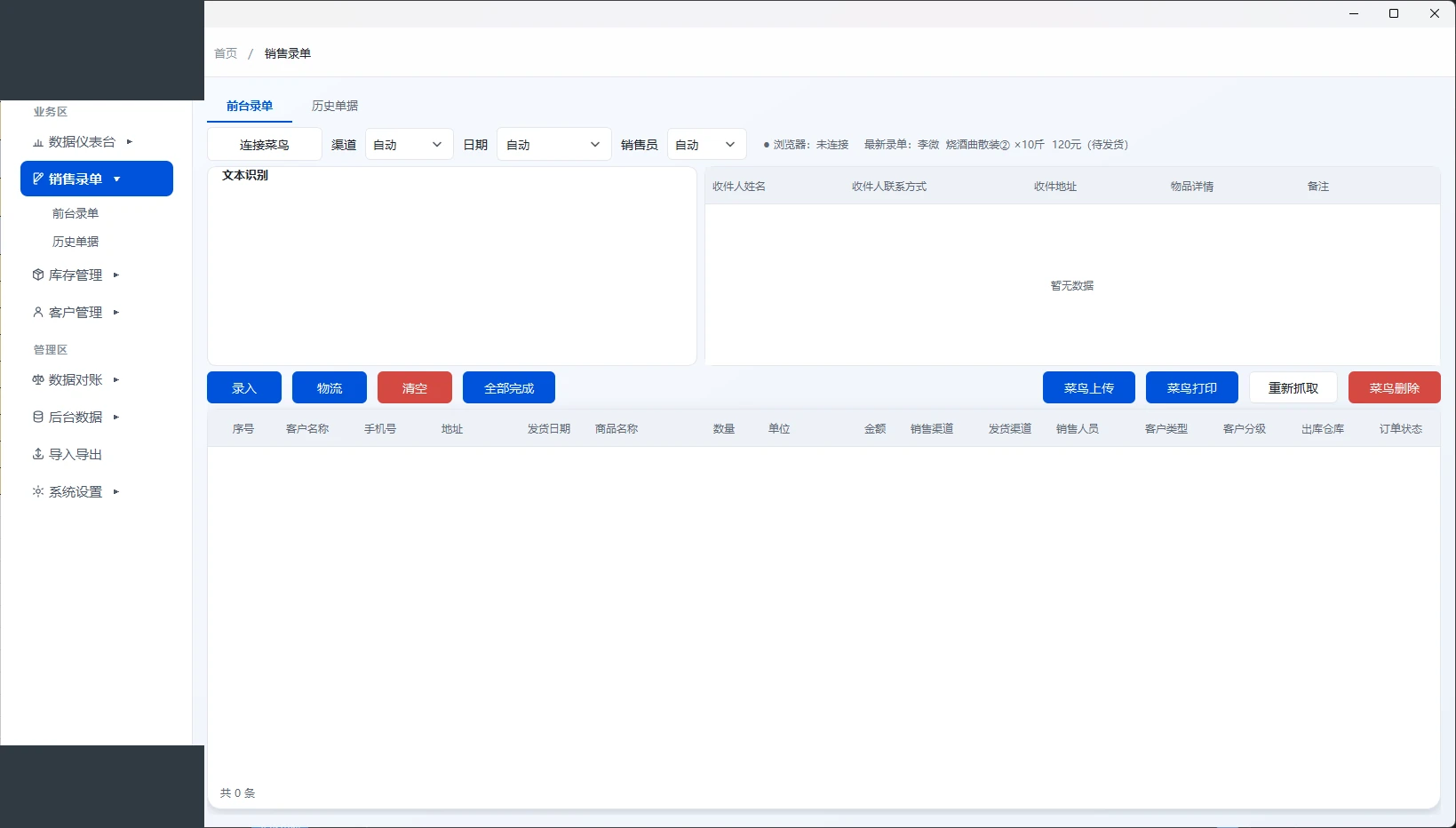Screen dimensions: 1456x828
Task: Click the 订单状态 column header
Action: [x=1401, y=429]
